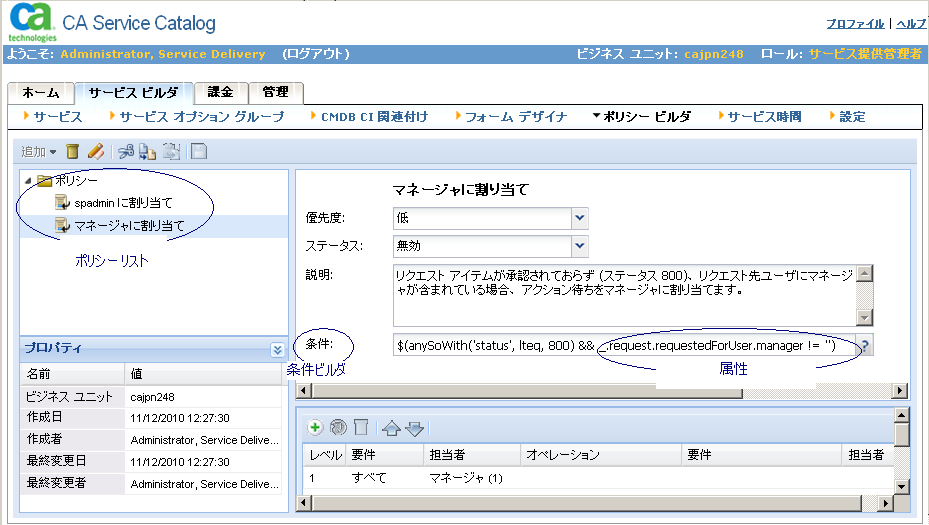Open the プロファイル profile link
This screenshot has height=525, width=929.
pos(855,23)
